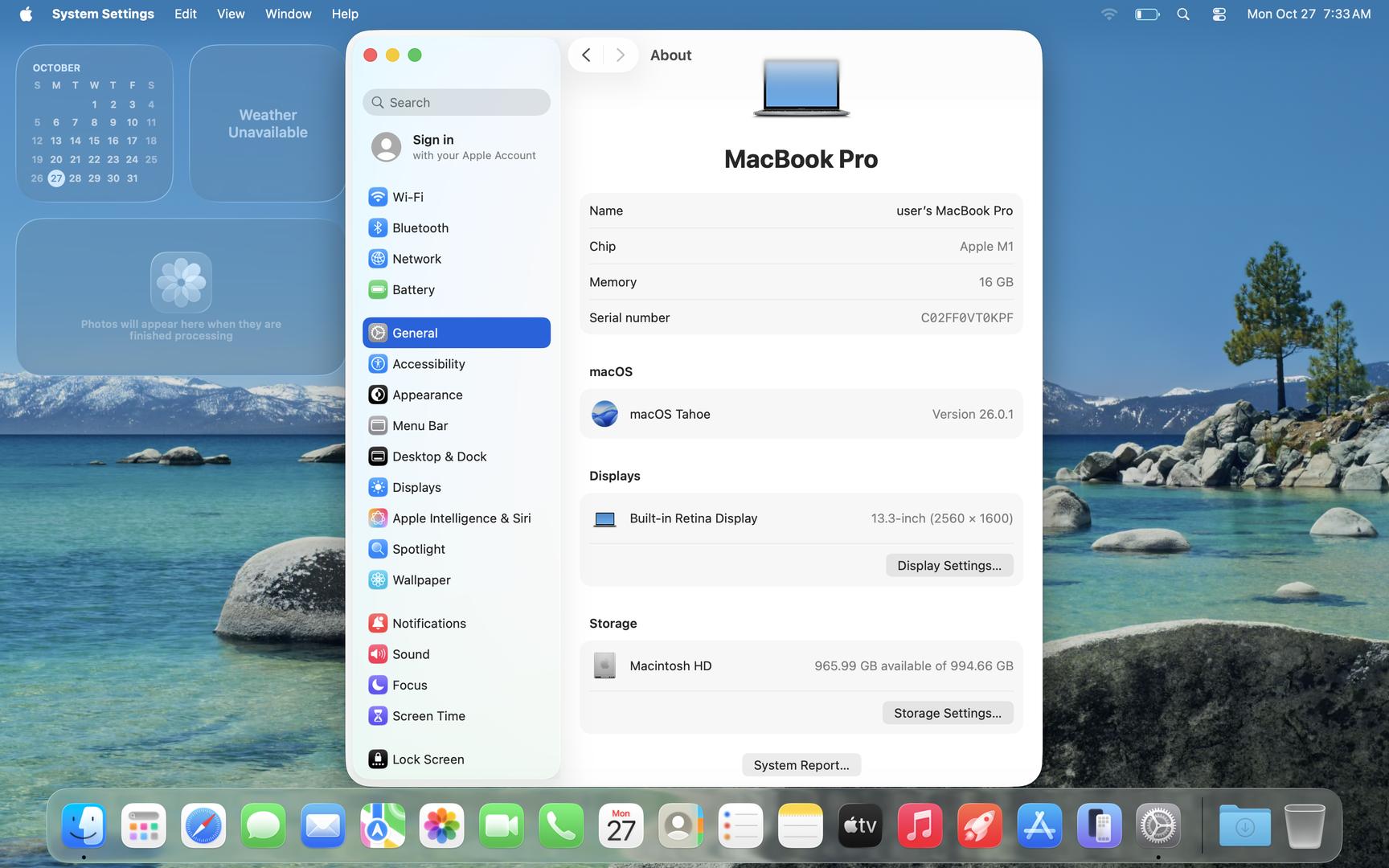Open the Window menu
1389x868 pixels.
pyautogui.click(x=288, y=14)
